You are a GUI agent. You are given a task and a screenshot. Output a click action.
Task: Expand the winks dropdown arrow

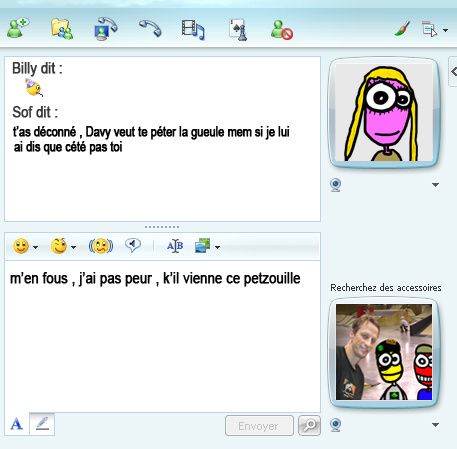coord(74,247)
